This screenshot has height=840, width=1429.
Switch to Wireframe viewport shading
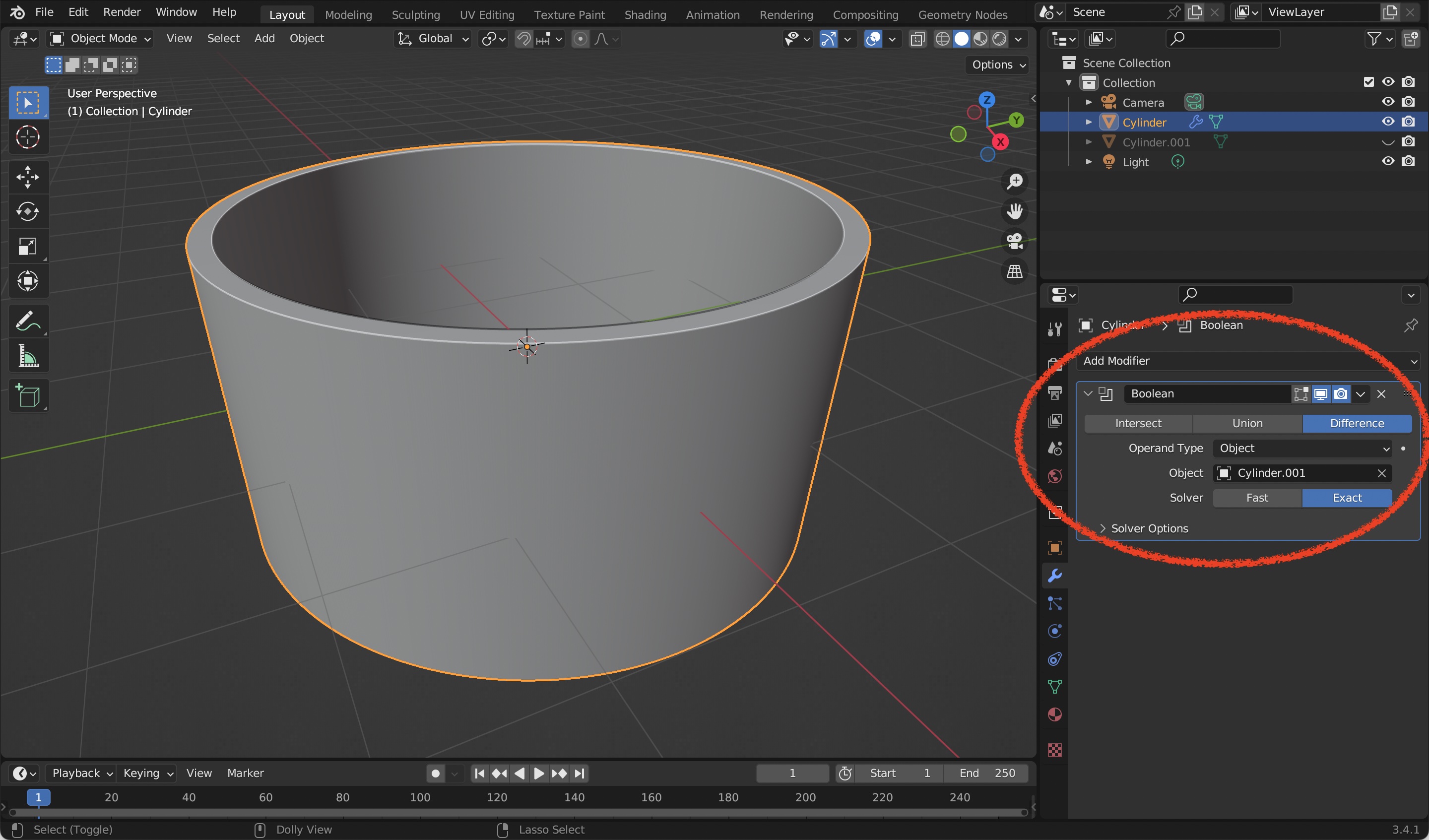pos(942,39)
